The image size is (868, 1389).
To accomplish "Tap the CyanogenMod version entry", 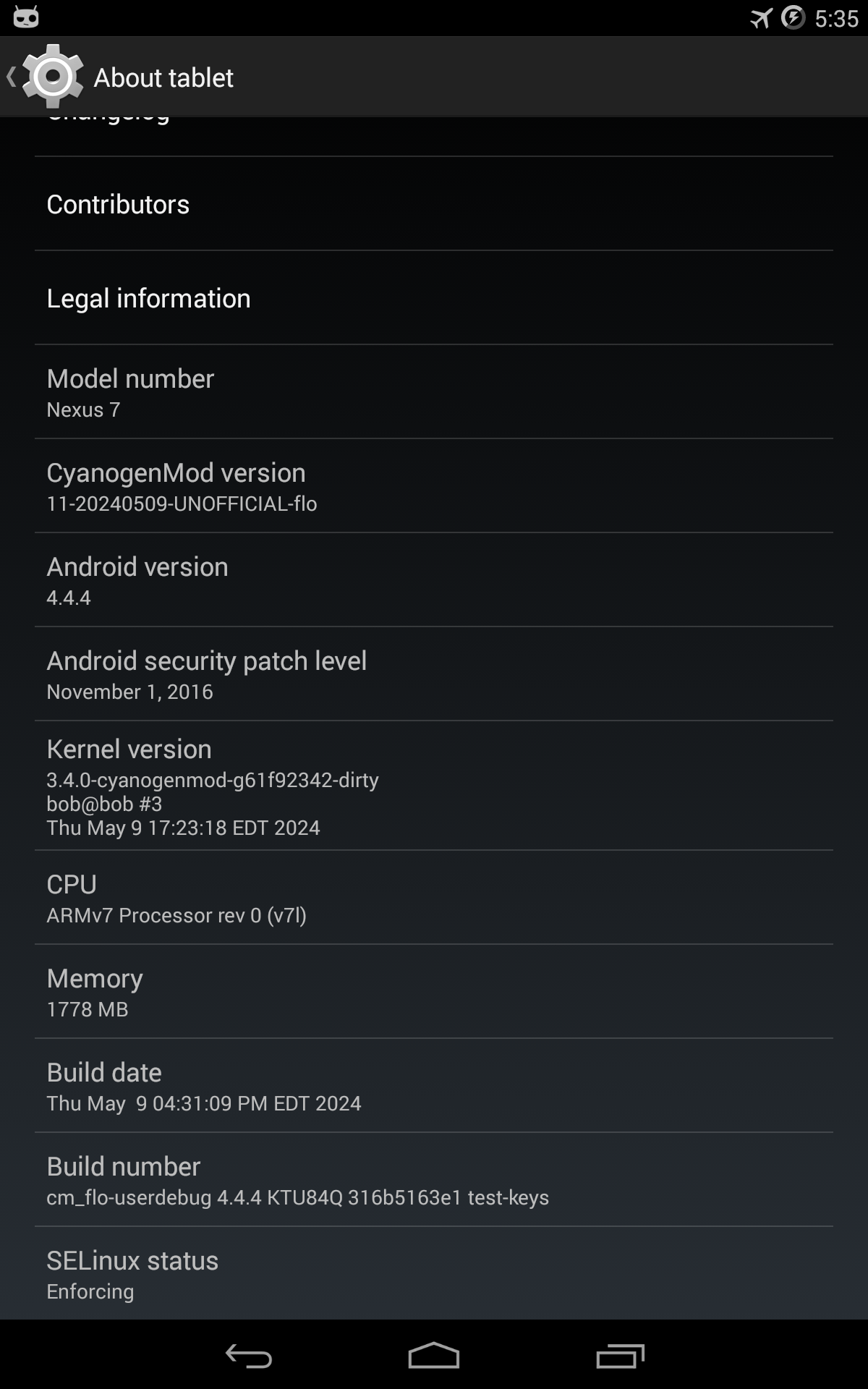I will click(434, 486).
